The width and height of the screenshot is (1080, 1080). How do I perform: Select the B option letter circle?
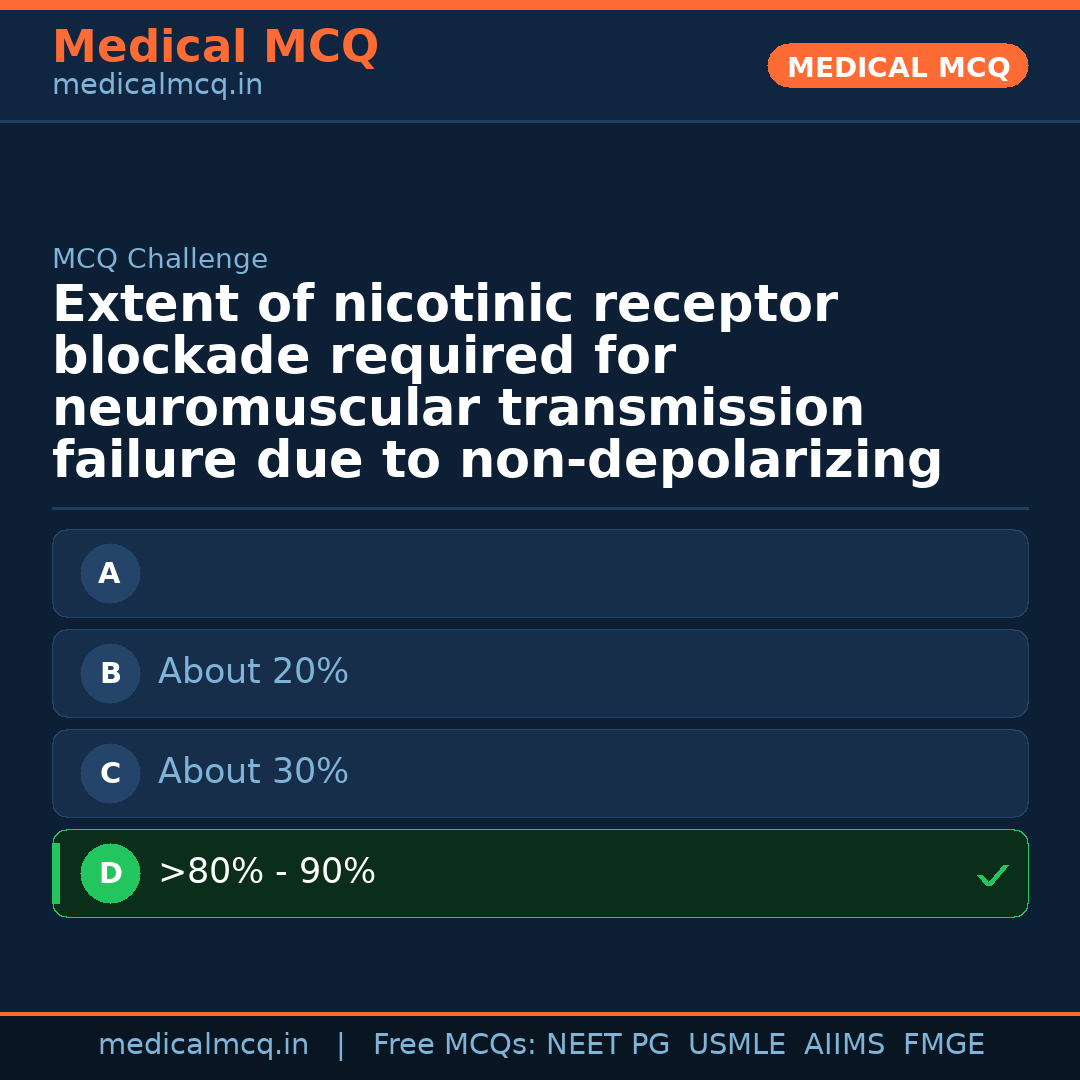110,674
